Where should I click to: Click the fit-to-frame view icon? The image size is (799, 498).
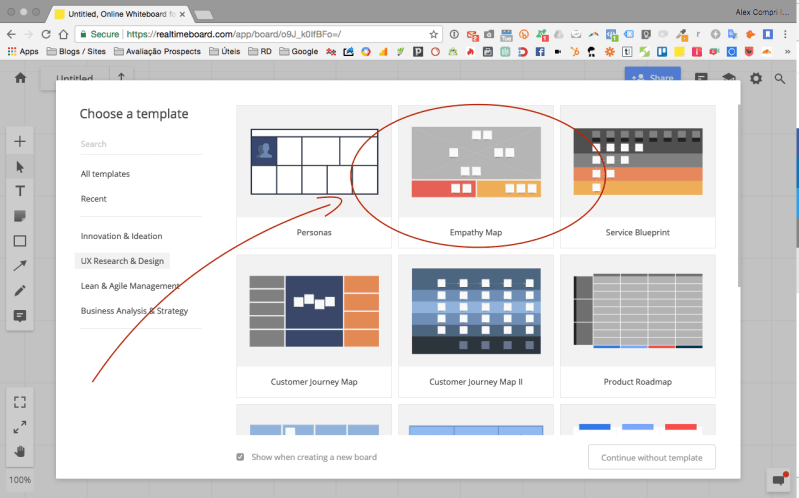tap(20, 402)
